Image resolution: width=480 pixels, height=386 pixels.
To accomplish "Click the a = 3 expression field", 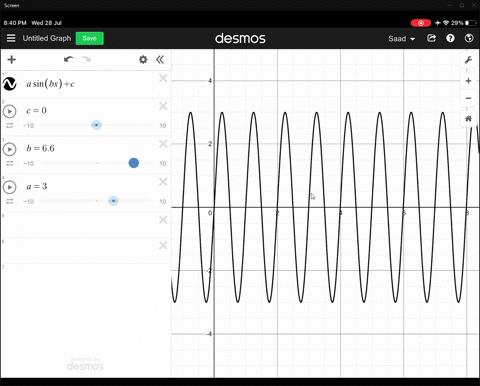I will pyautogui.click(x=37, y=186).
